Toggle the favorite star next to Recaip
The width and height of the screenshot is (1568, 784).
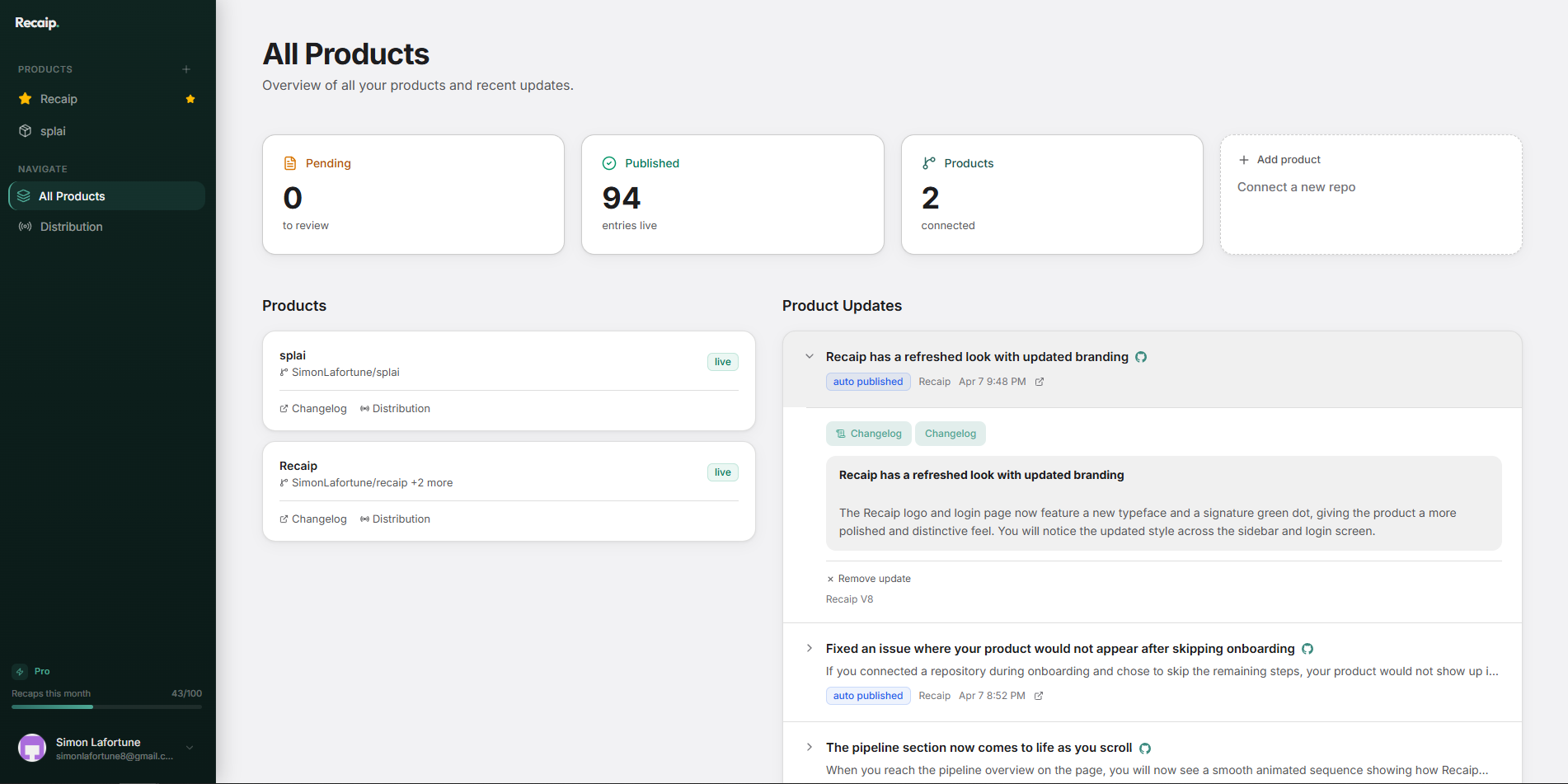click(190, 98)
